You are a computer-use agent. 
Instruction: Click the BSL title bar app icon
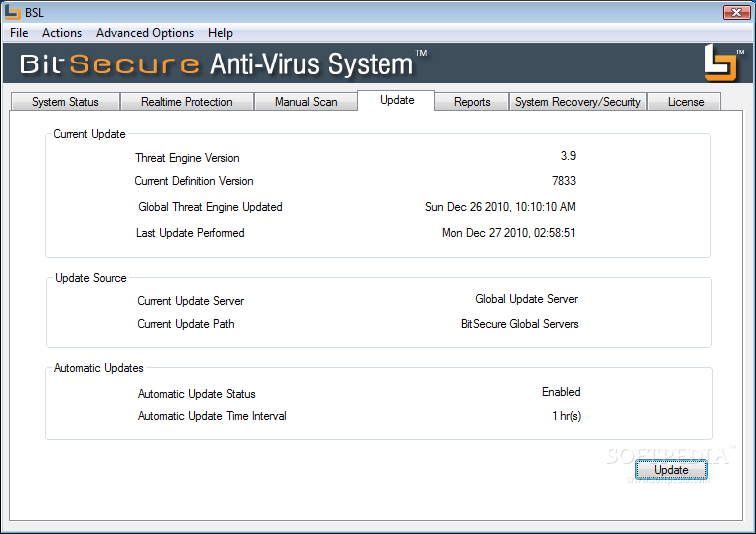[12, 12]
